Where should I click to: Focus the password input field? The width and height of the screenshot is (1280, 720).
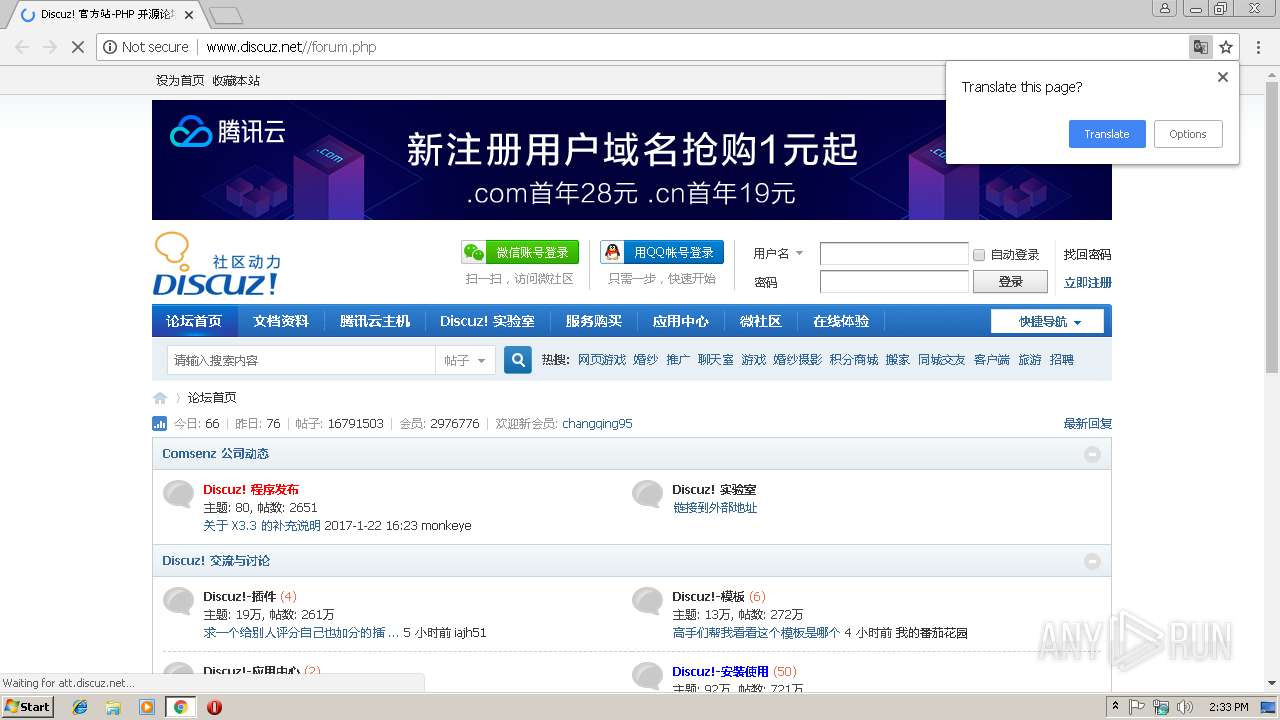click(x=894, y=281)
